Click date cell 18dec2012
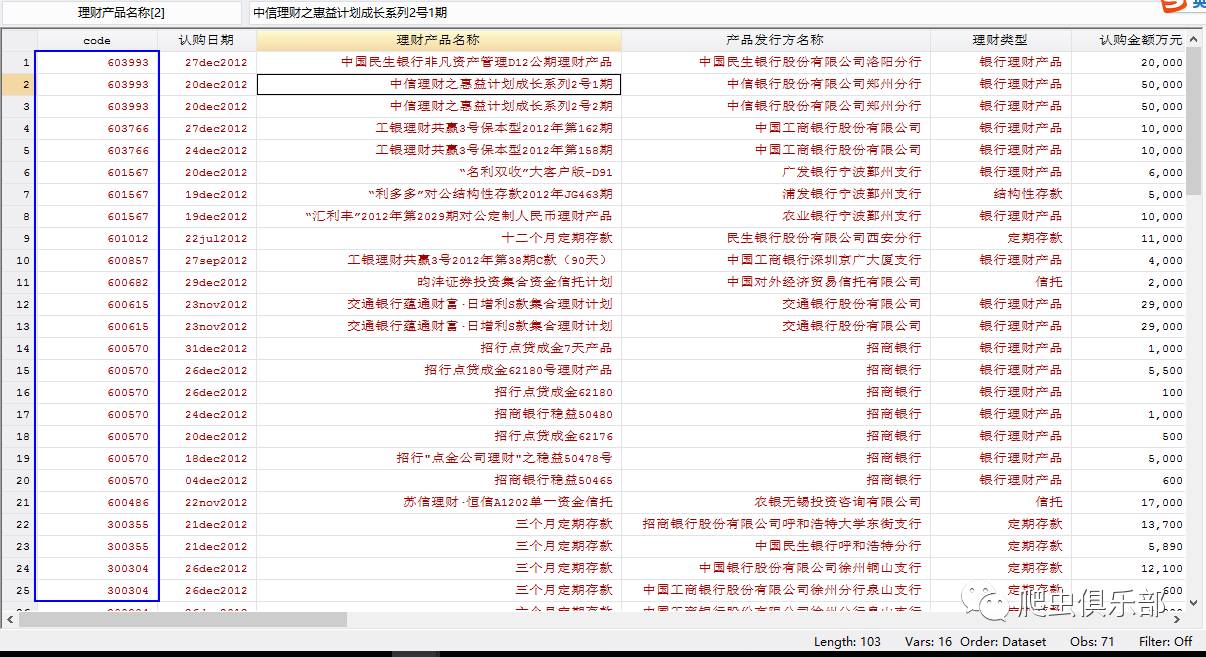This screenshot has height=657, width=1206. click(x=207, y=458)
